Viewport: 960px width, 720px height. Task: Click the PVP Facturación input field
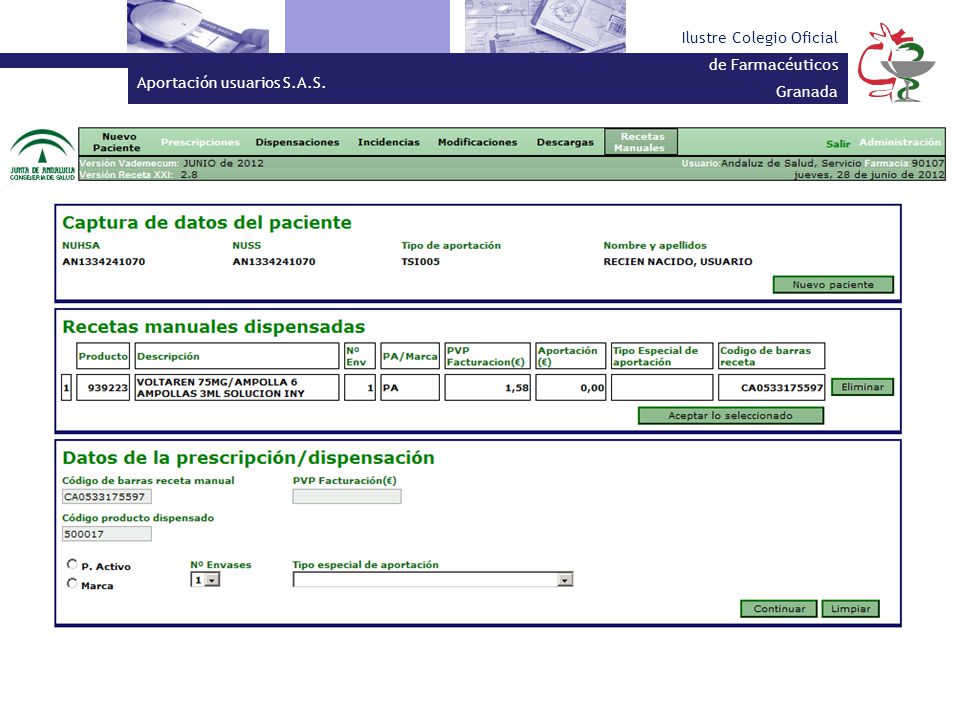(347, 497)
